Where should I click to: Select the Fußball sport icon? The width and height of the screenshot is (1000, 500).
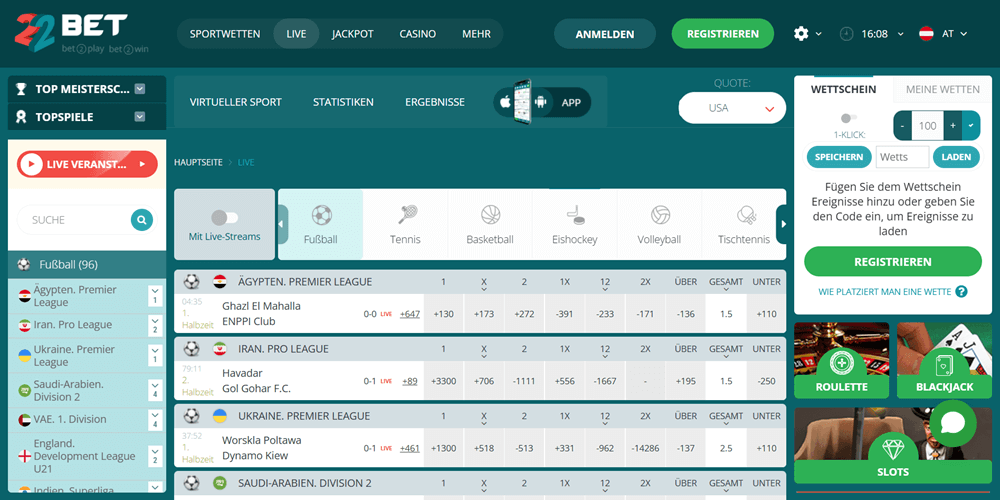point(321,215)
